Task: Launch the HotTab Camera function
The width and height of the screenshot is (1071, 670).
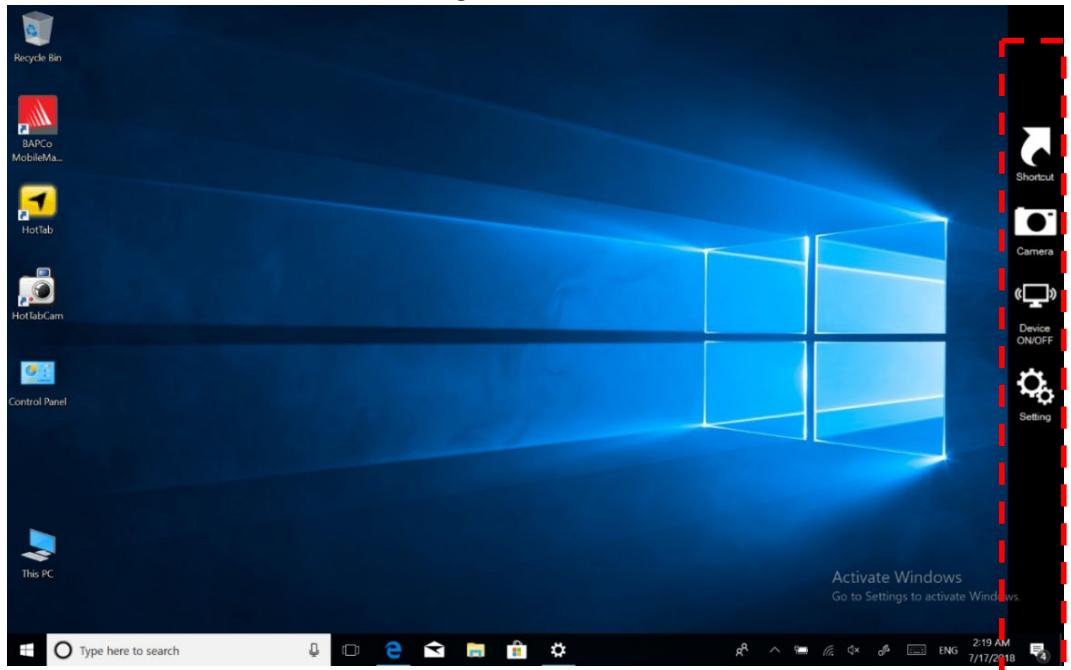Action: (x=1035, y=222)
